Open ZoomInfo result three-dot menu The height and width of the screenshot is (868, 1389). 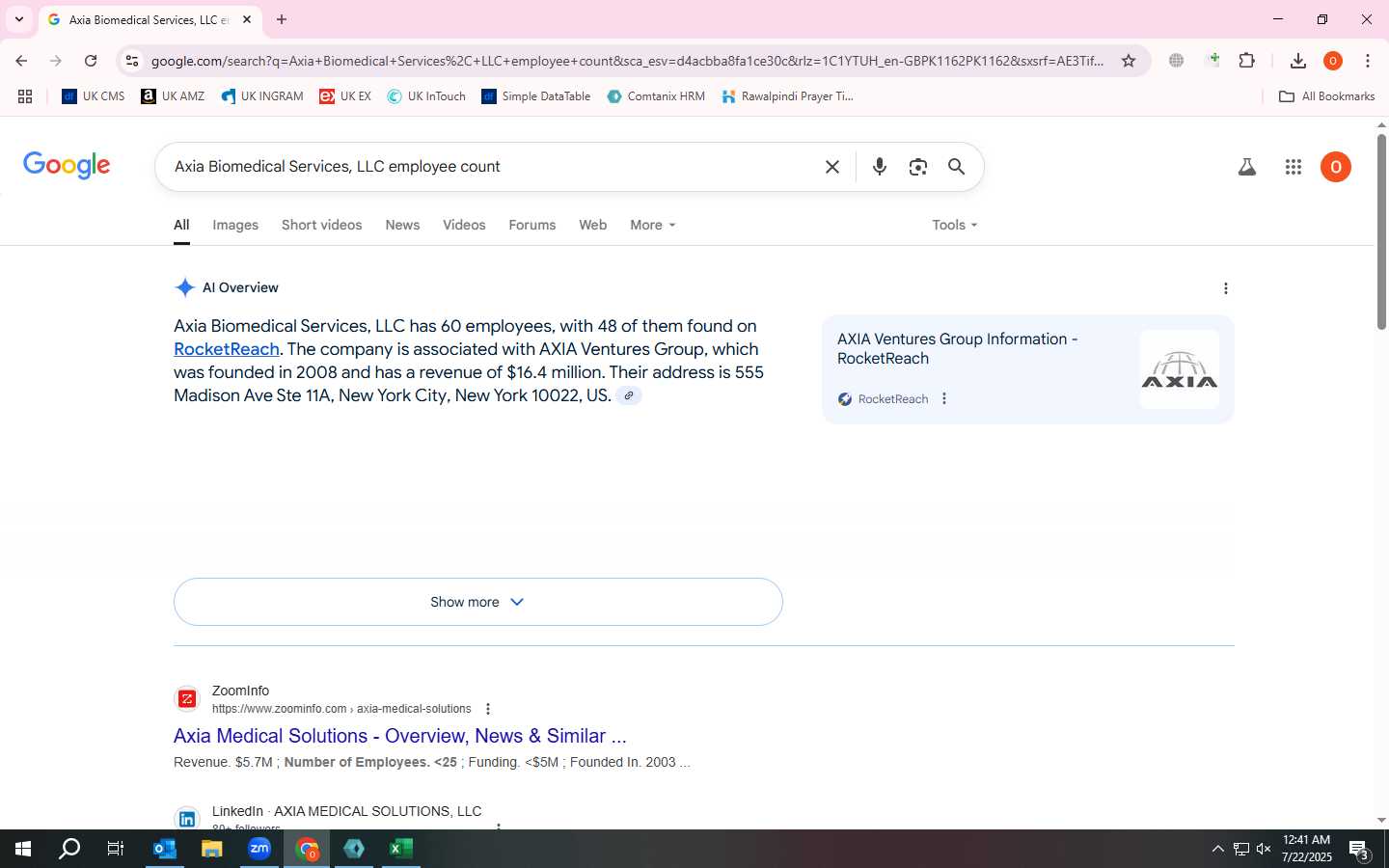(488, 709)
